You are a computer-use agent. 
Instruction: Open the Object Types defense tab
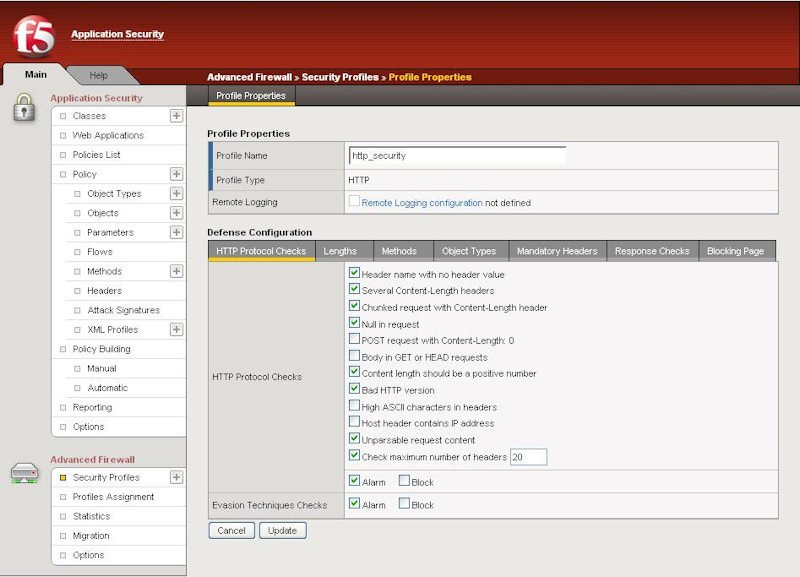[x=469, y=251]
